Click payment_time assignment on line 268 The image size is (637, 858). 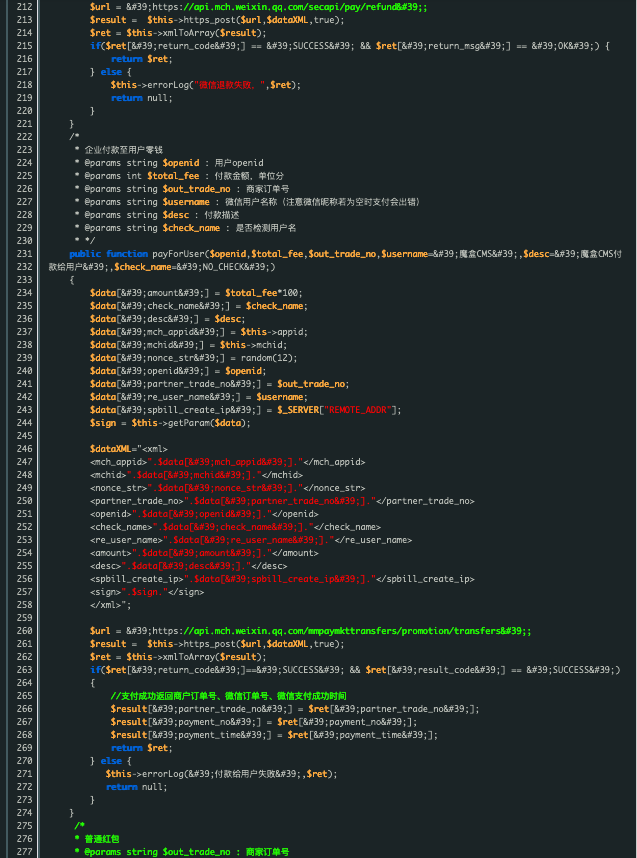coord(274,735)
